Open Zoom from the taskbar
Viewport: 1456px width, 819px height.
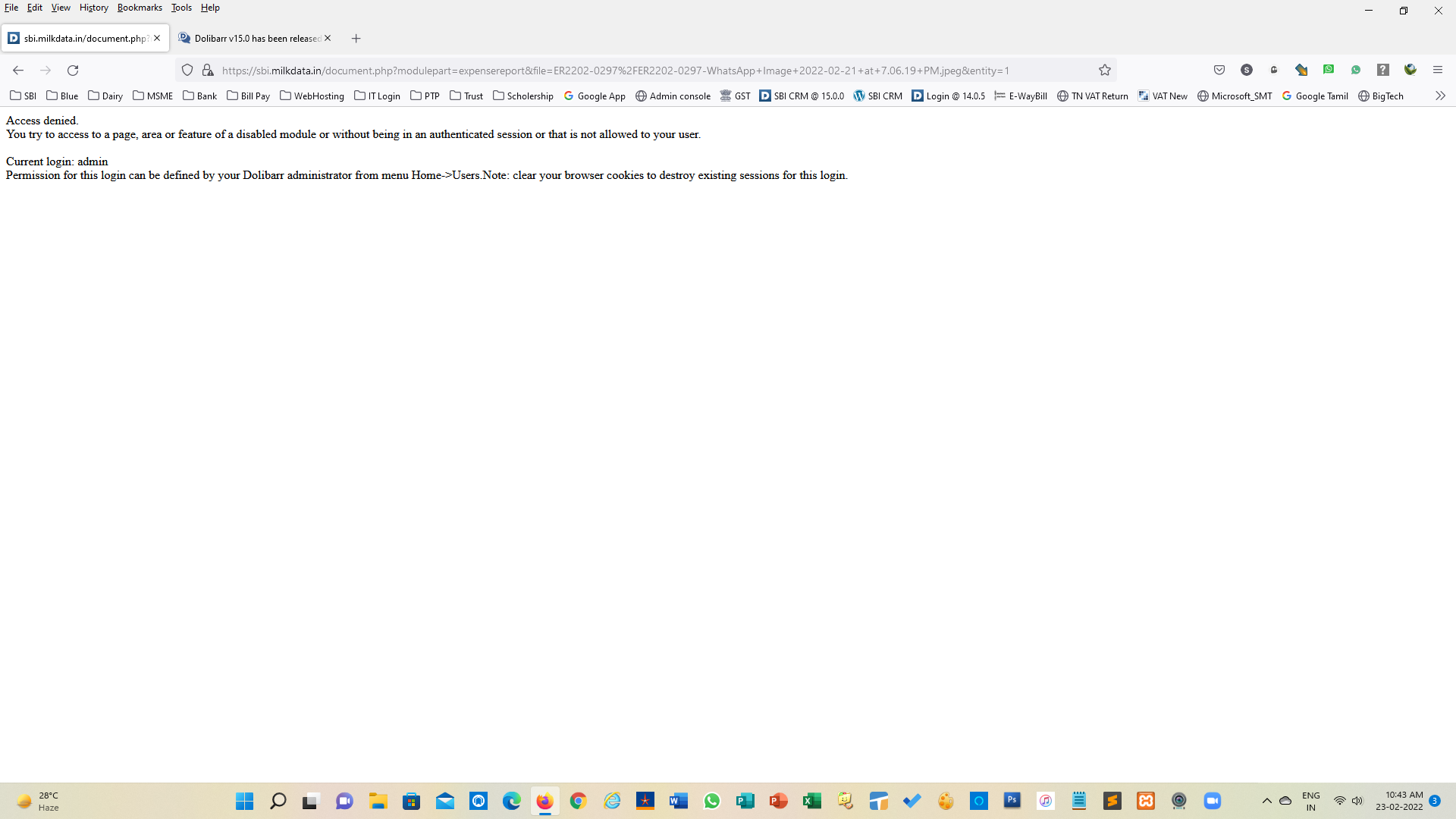pyautogui.click(x=1212, y=801)
